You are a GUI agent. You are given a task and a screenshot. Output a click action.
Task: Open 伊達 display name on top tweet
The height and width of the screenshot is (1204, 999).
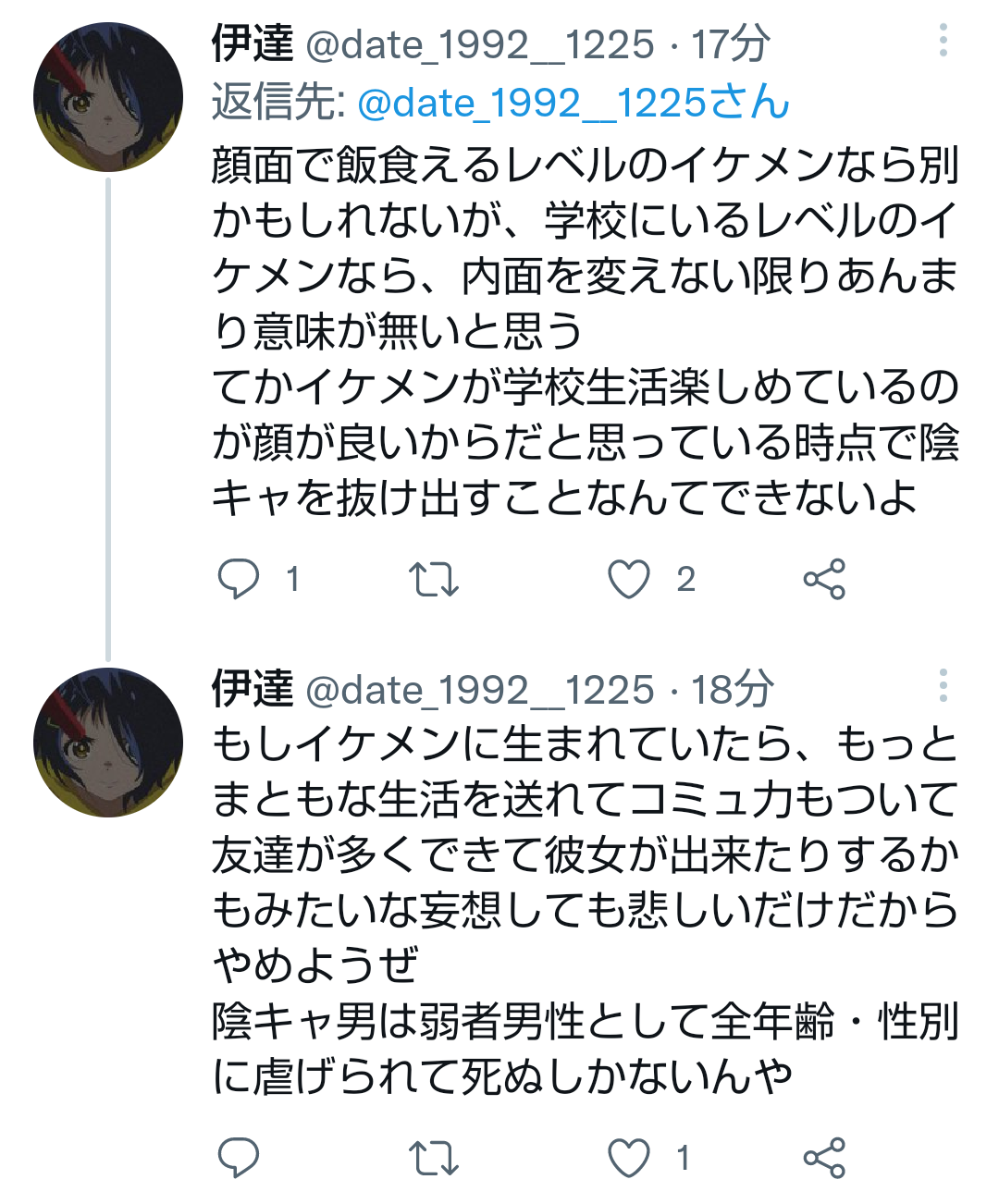(x=253, y=43)
